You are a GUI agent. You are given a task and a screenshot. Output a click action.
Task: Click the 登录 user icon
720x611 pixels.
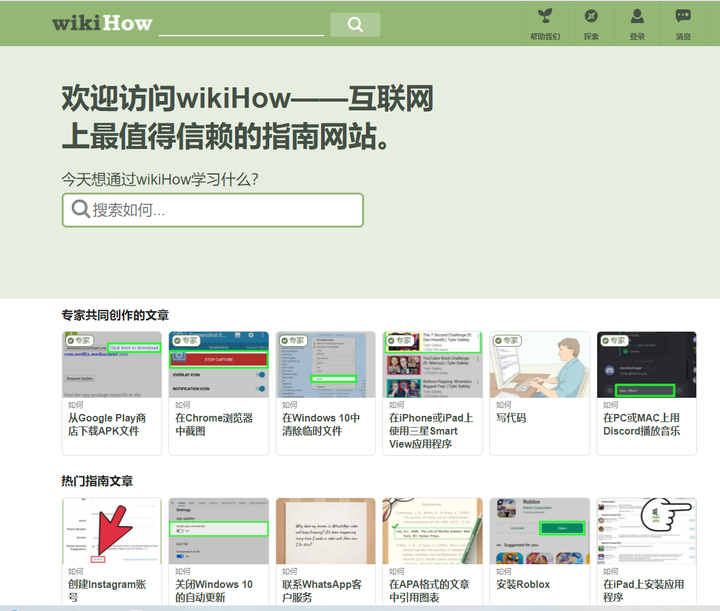(x=637, y=16)
